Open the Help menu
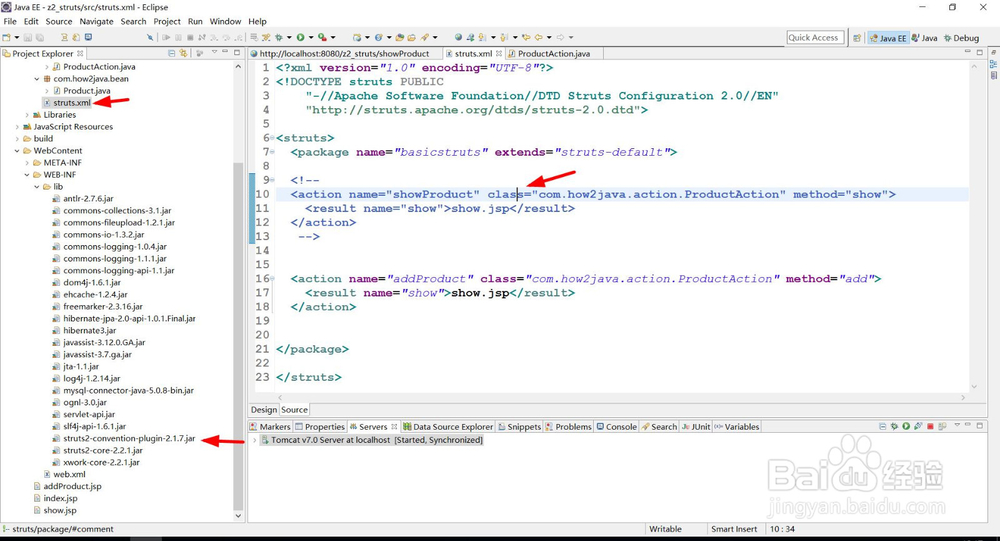Image resolution: width=1000 pixels, height=541 pixels. (258, 21)
